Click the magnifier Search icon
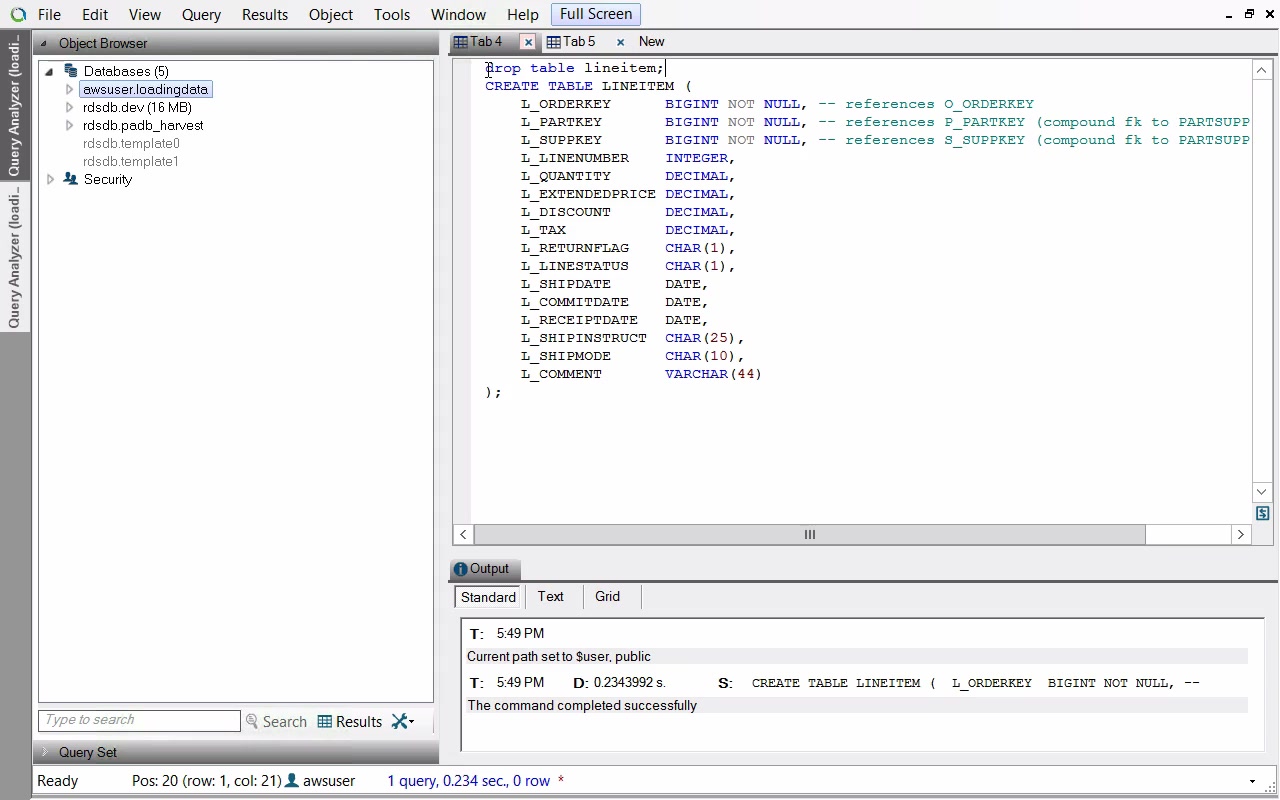The image size is (1280, 800). (x=252, y=721)
